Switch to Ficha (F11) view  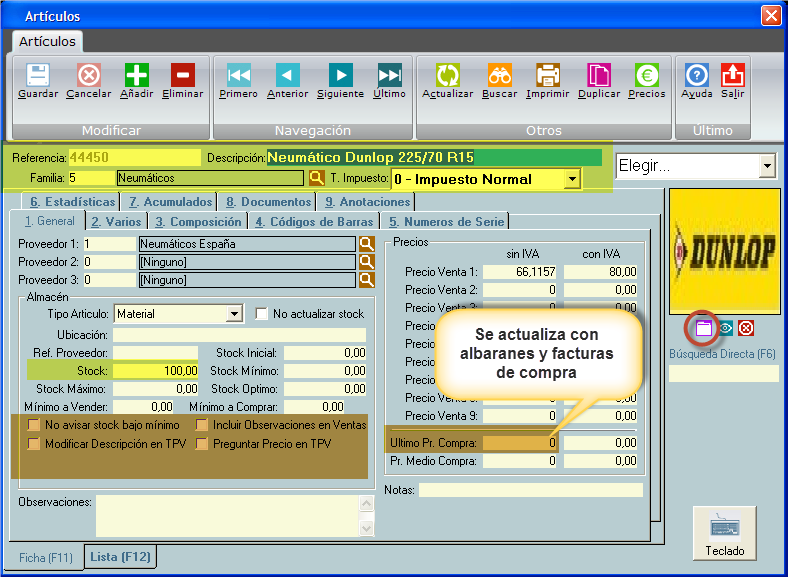pyautogui.click(x=46, y=558)
